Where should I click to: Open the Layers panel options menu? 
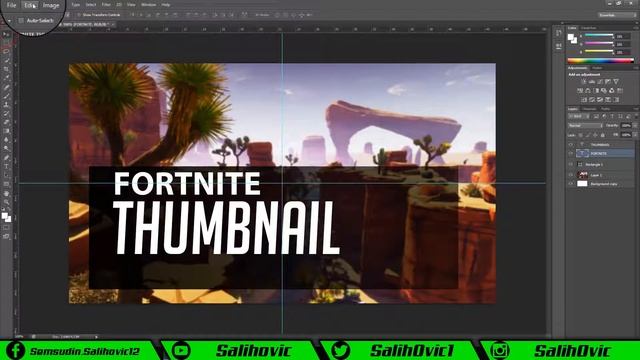[x=636, y=109]
